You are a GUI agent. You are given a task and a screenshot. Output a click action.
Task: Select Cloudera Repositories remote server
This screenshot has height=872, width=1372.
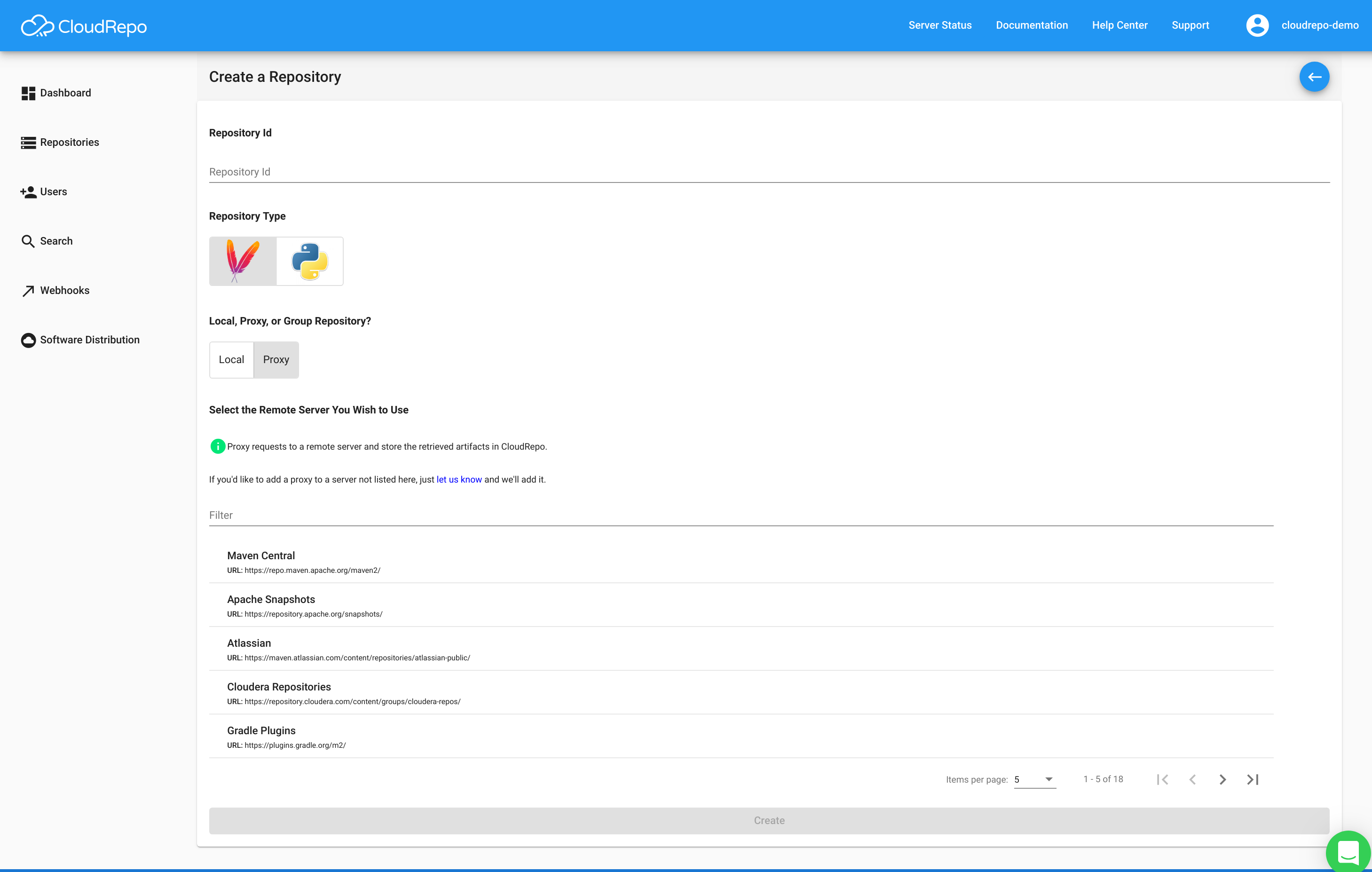(741, 693)
